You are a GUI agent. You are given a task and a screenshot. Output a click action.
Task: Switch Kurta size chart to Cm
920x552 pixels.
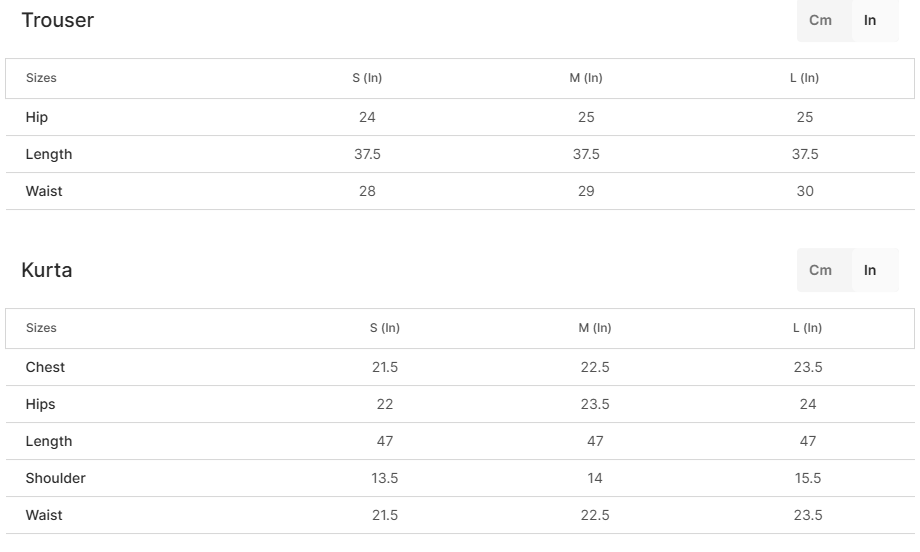coord(820,270)
